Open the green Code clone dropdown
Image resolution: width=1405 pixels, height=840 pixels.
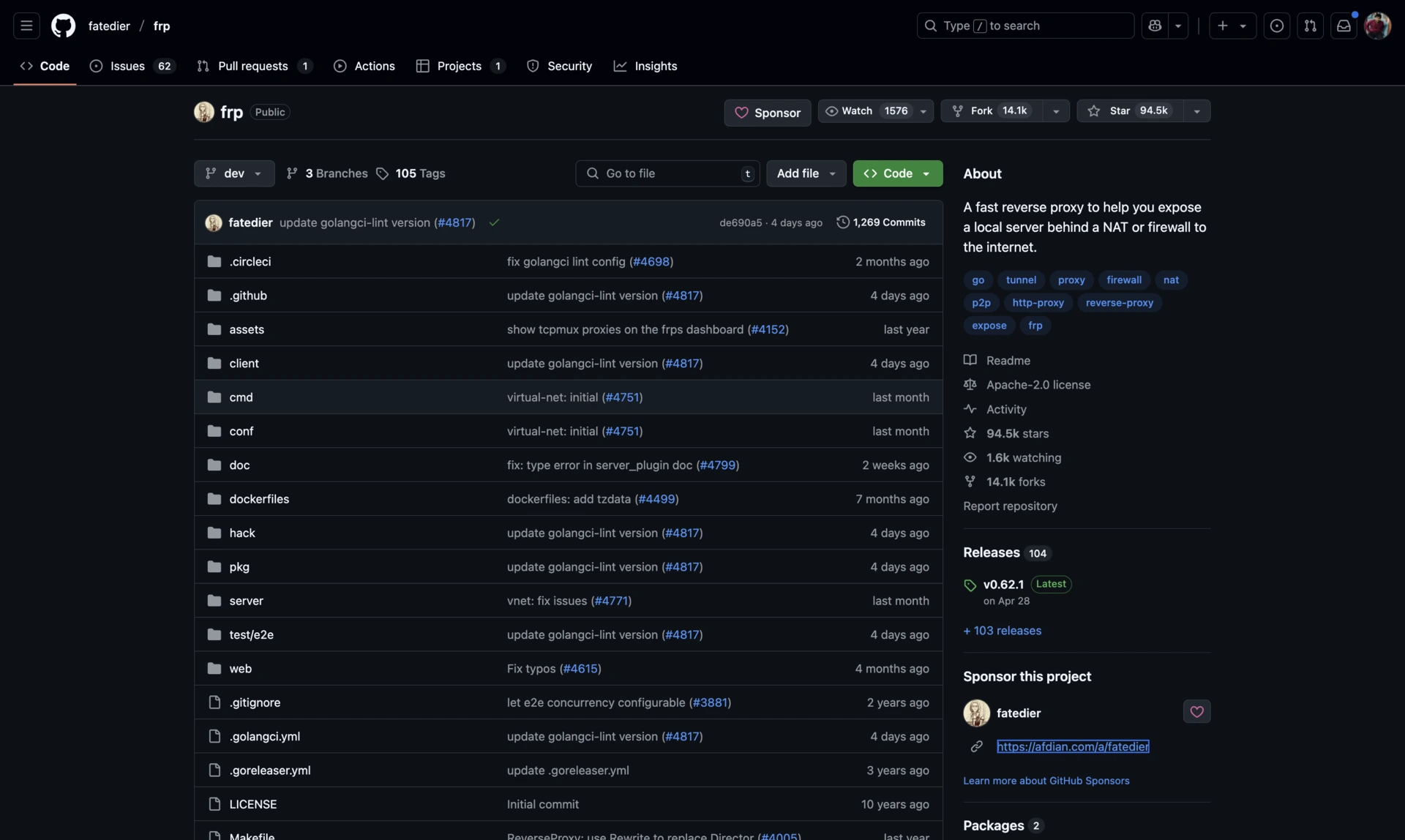click(897, 173)
